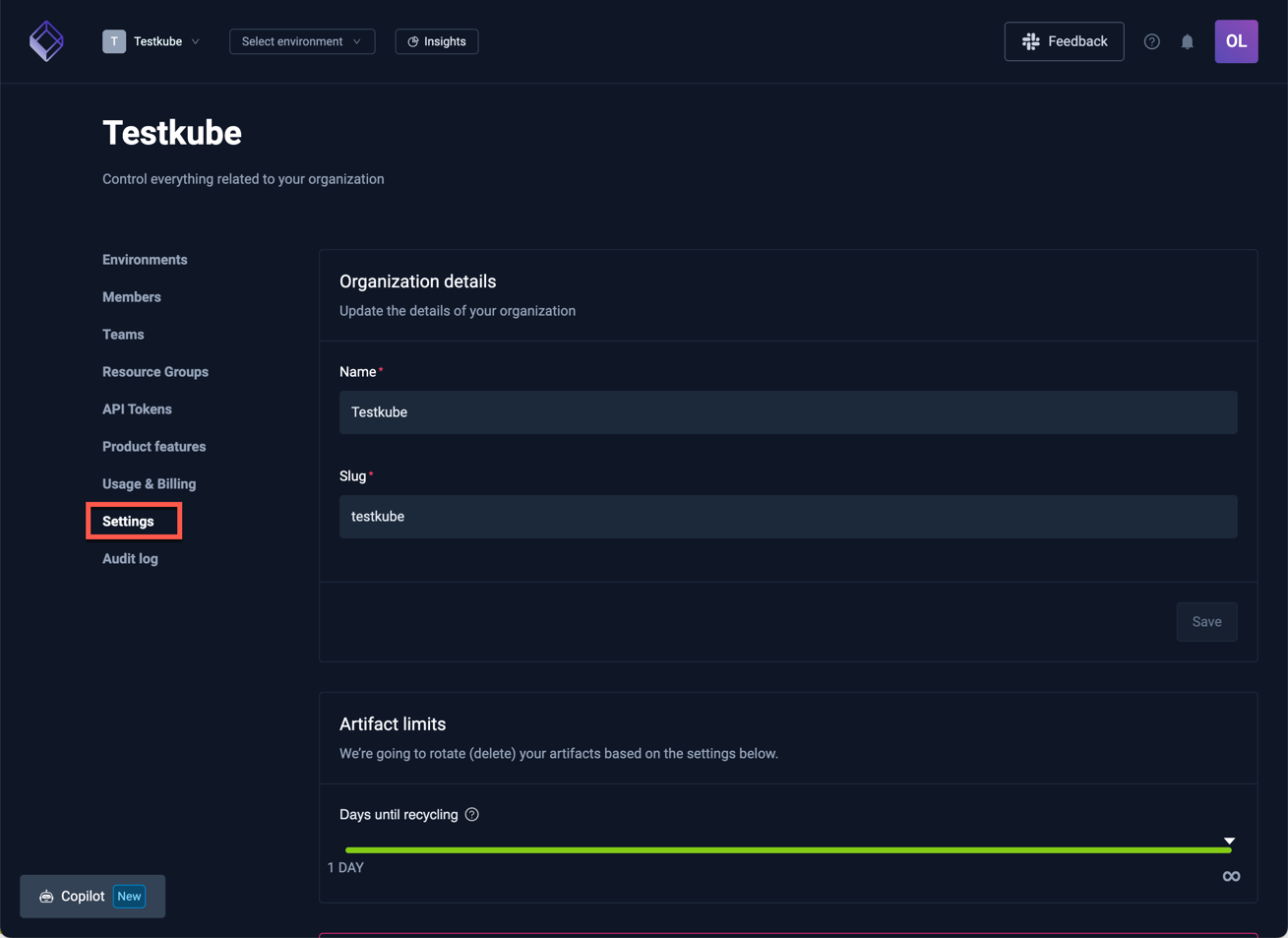View the Audit log

pyautogui.click(x=130, y=559)
